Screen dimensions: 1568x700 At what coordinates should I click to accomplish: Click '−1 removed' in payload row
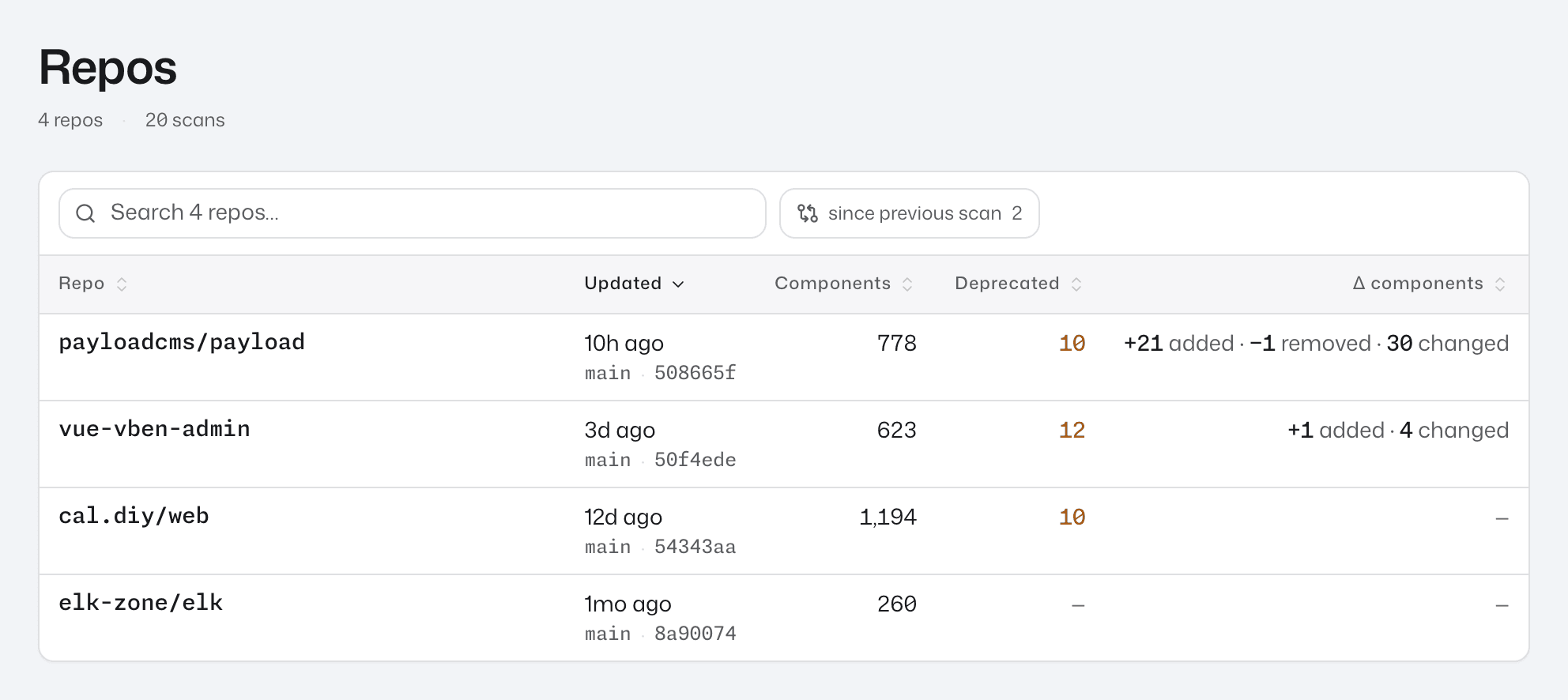pos(1310,343)
